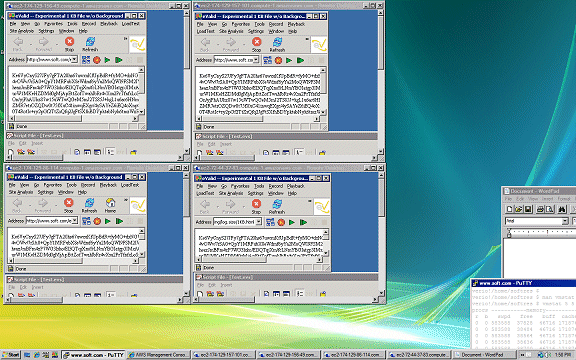Open the font dropdown in WordPad
576x360 pixels.
coord(565,221)
